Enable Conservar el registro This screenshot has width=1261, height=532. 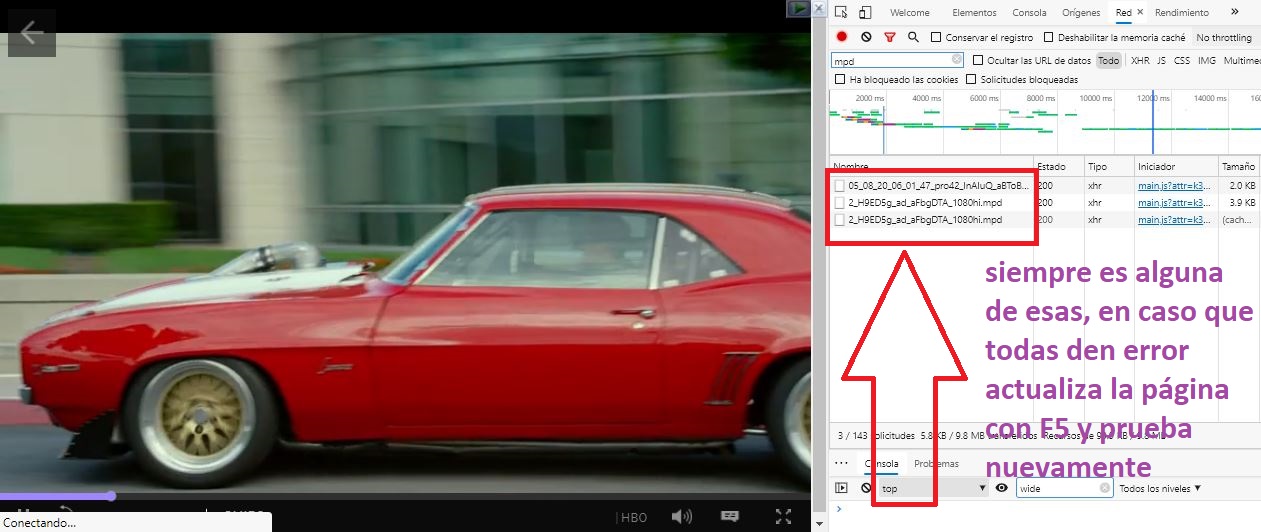tap(936, 37)
